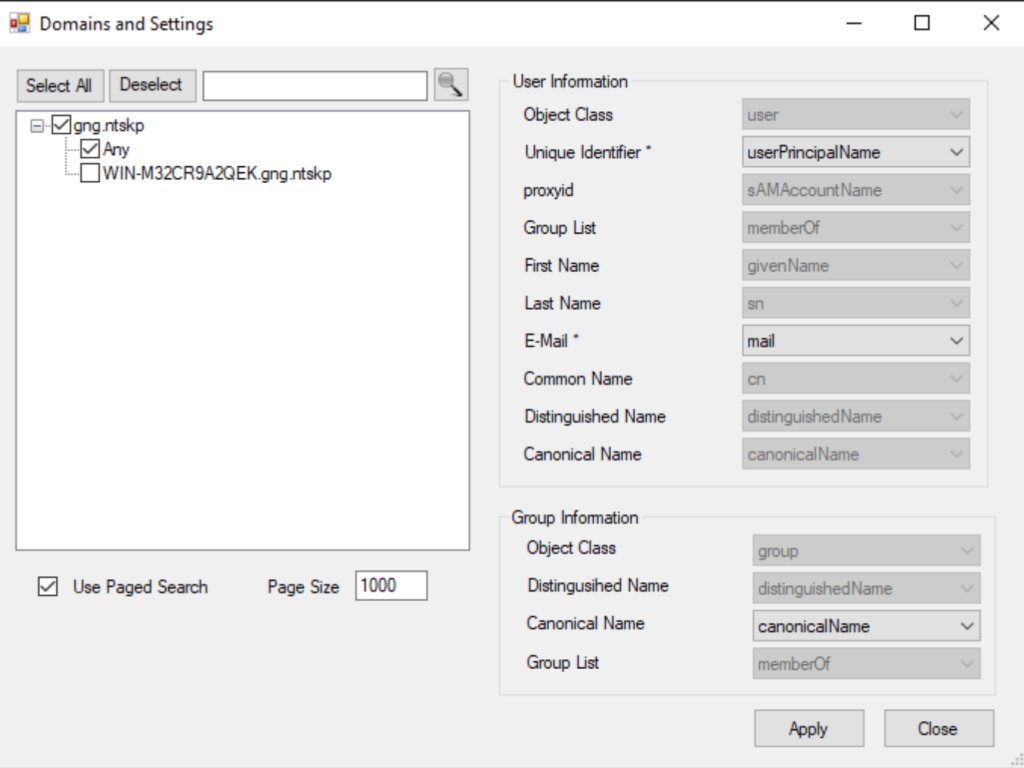This screenshot has height=768, width=1024.
Task: Open the E-Mail attribute dropdown
Action: (x=856, y=341)
